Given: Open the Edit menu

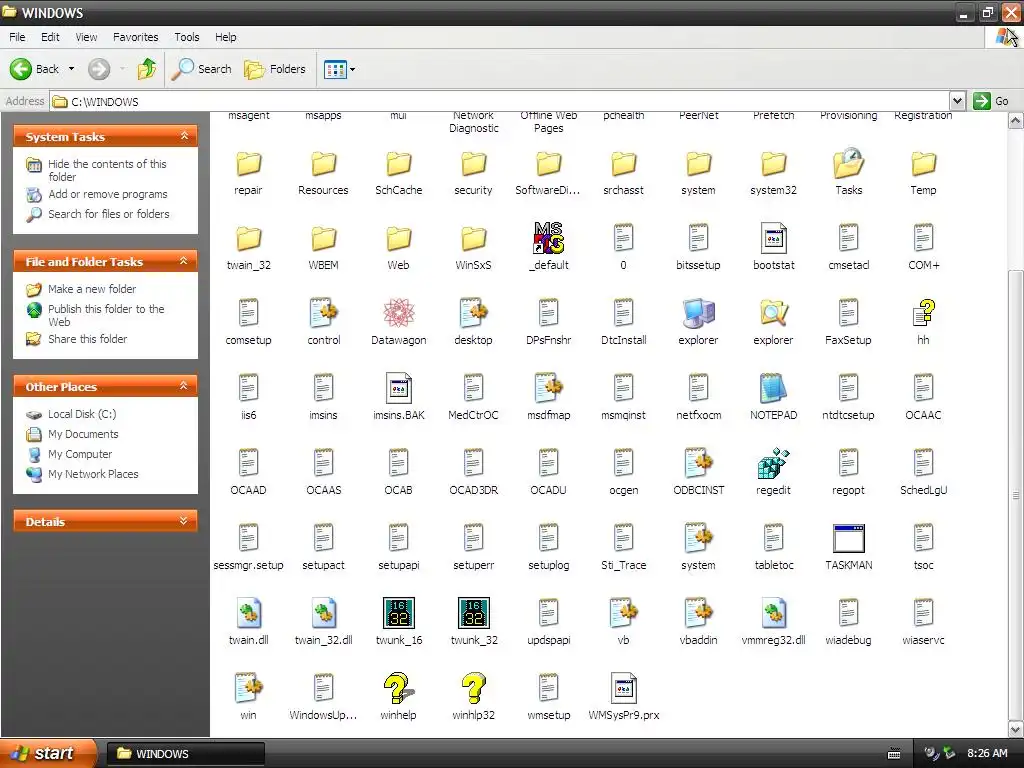Looking at the screenshot, I should [50, 37].
